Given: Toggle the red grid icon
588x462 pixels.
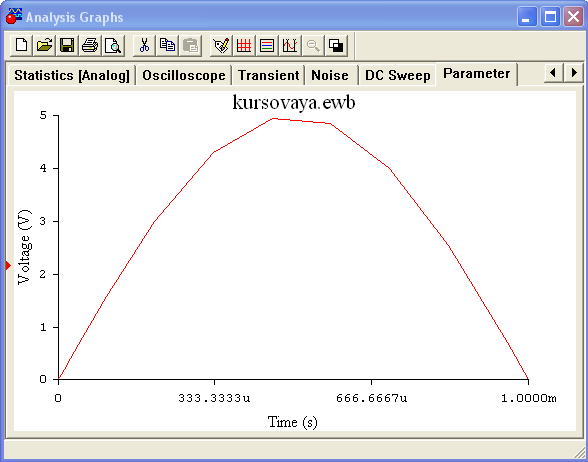Looking at the screenshot, I should click(x=244, y=46).
